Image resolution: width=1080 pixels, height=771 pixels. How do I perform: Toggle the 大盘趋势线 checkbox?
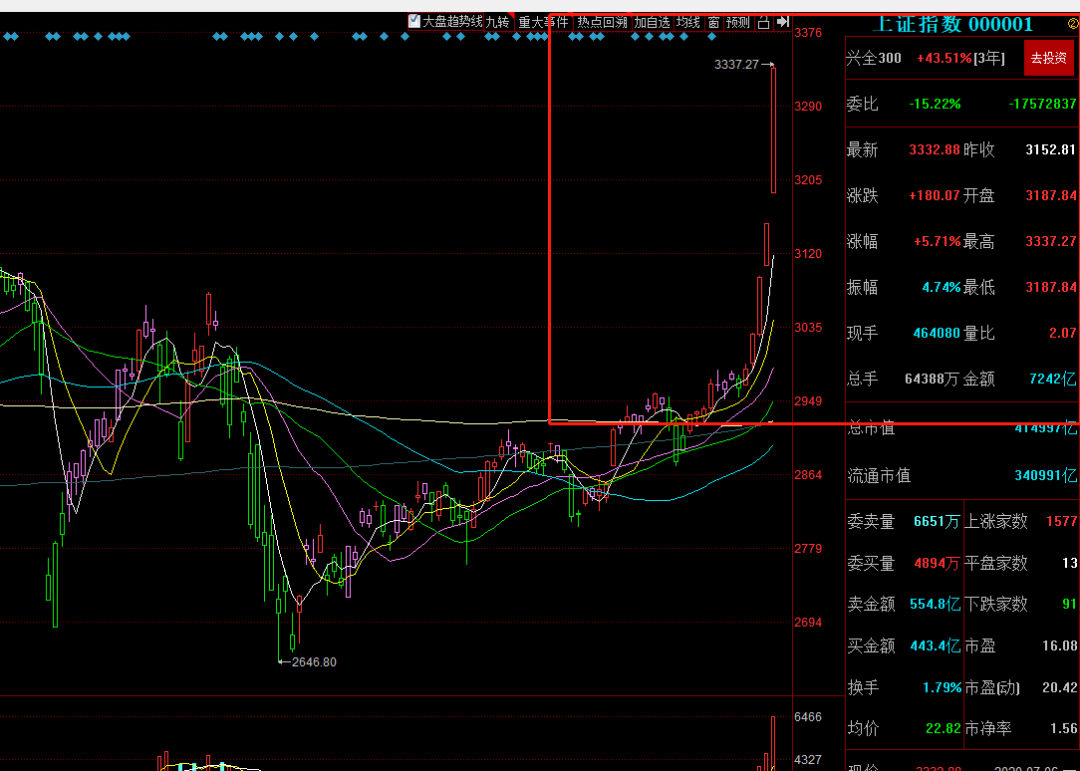pyautogui.click(x=414, y=21)
